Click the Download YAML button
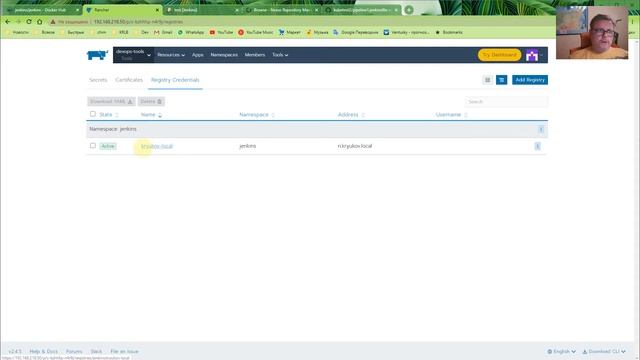Viewport: 640px width, 360px height. (x=111, y=101)
